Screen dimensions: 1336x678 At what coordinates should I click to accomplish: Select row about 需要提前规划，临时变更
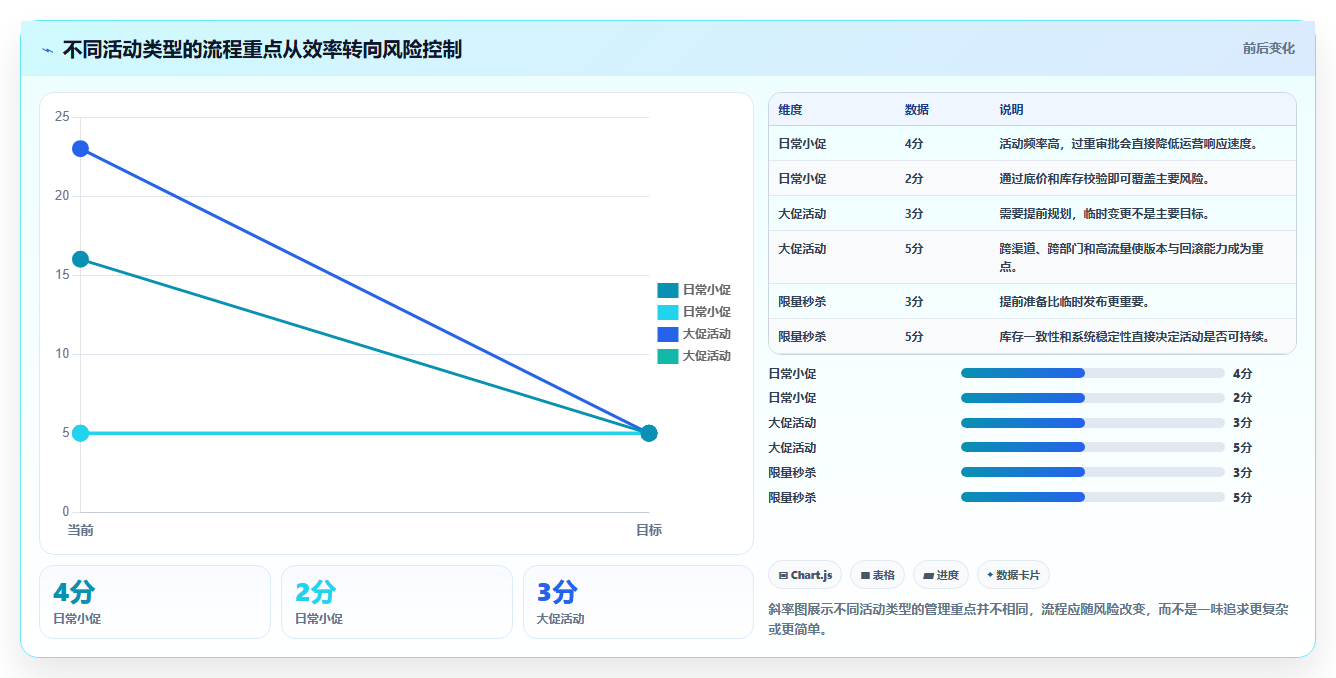coord(1032,213)
